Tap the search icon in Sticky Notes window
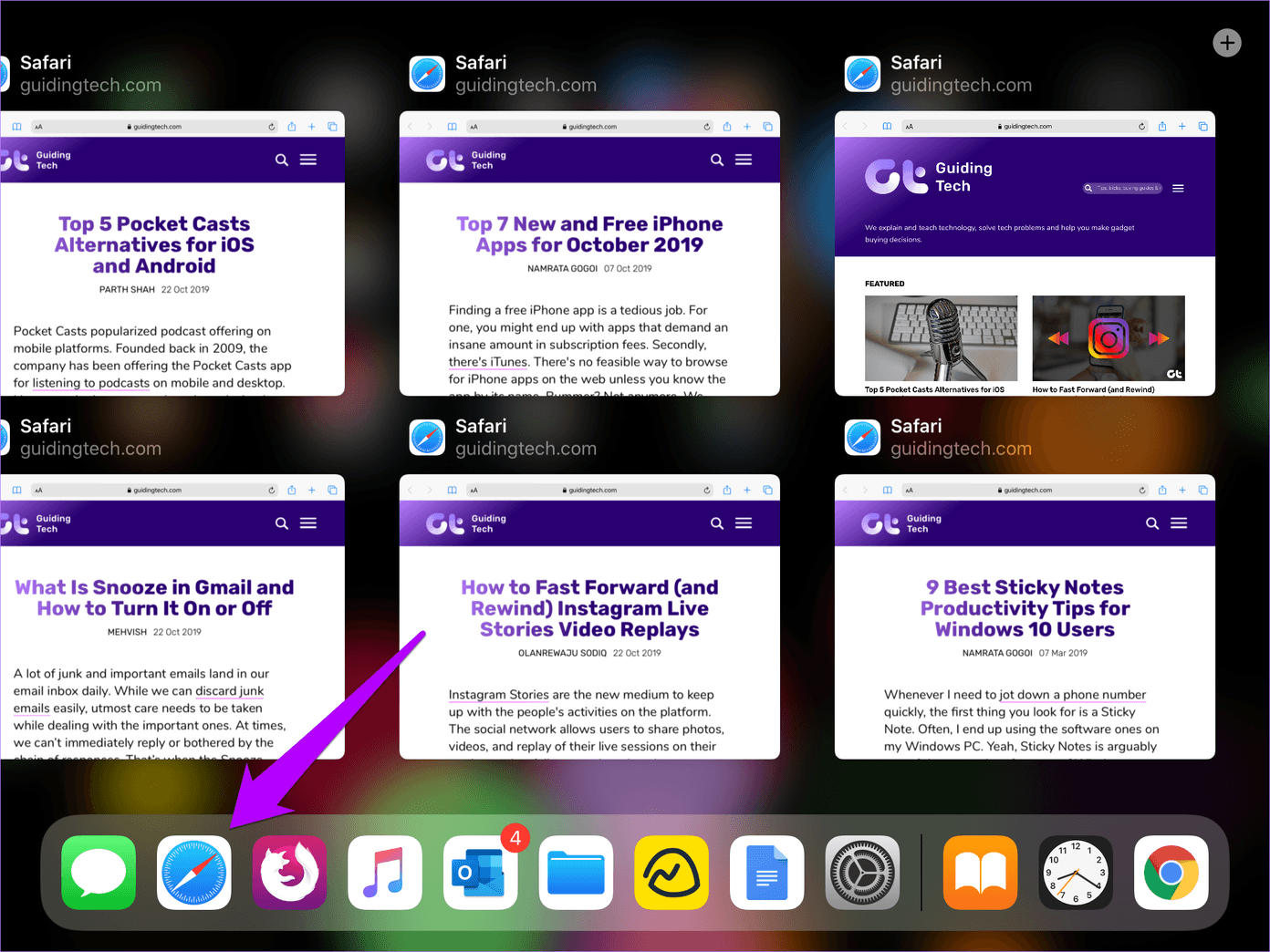 (x=1152, y=523)
